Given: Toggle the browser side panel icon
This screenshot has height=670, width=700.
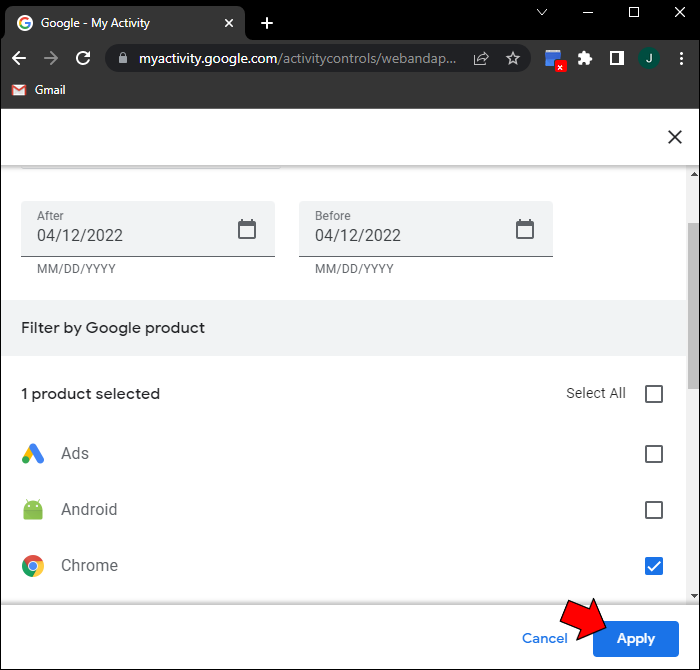Looking at the screenshot, I should coord(617,59).
